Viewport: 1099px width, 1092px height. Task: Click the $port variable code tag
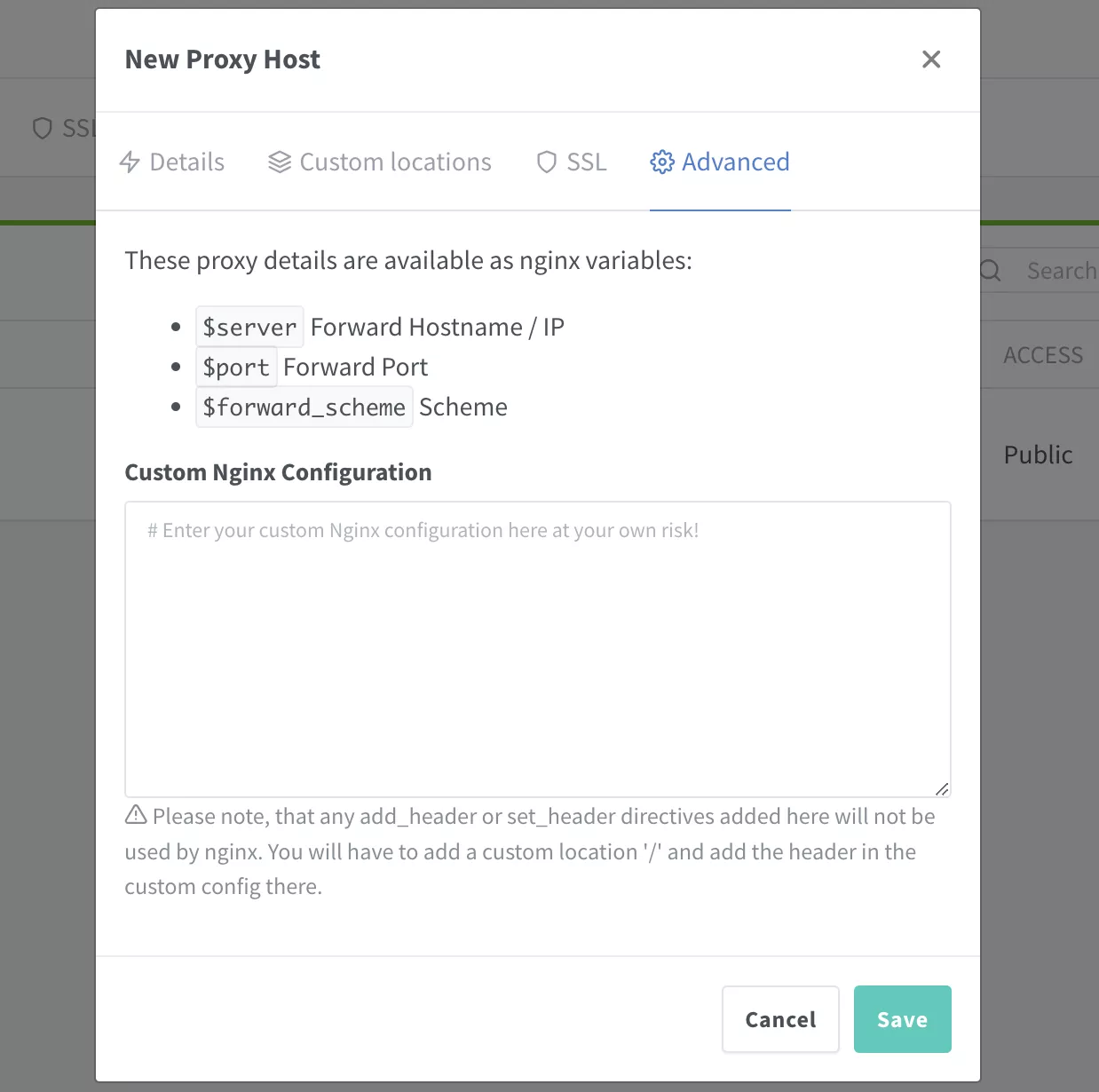pos(236,367)
